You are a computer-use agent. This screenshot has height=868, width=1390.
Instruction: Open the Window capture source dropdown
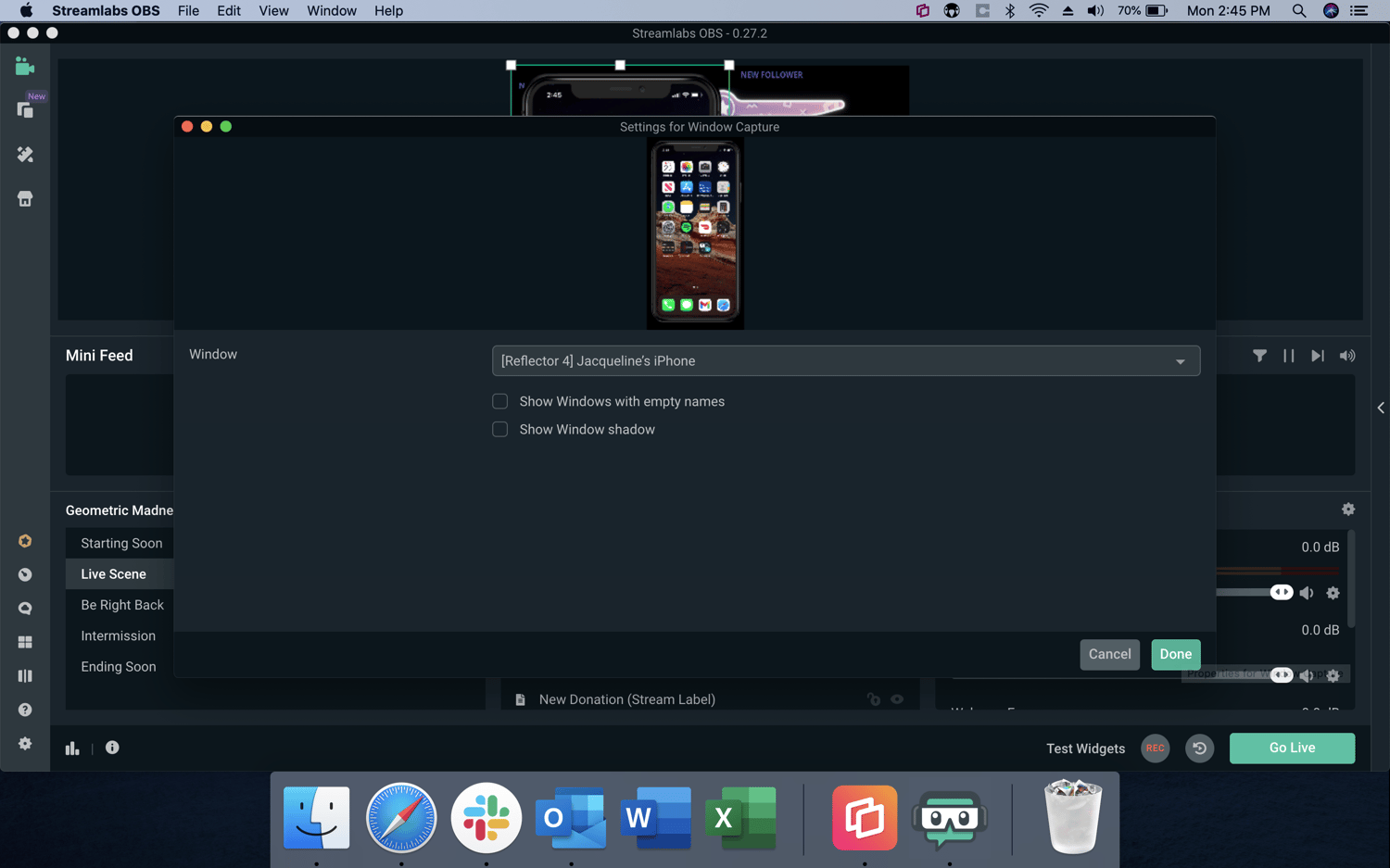coord(845,360)
